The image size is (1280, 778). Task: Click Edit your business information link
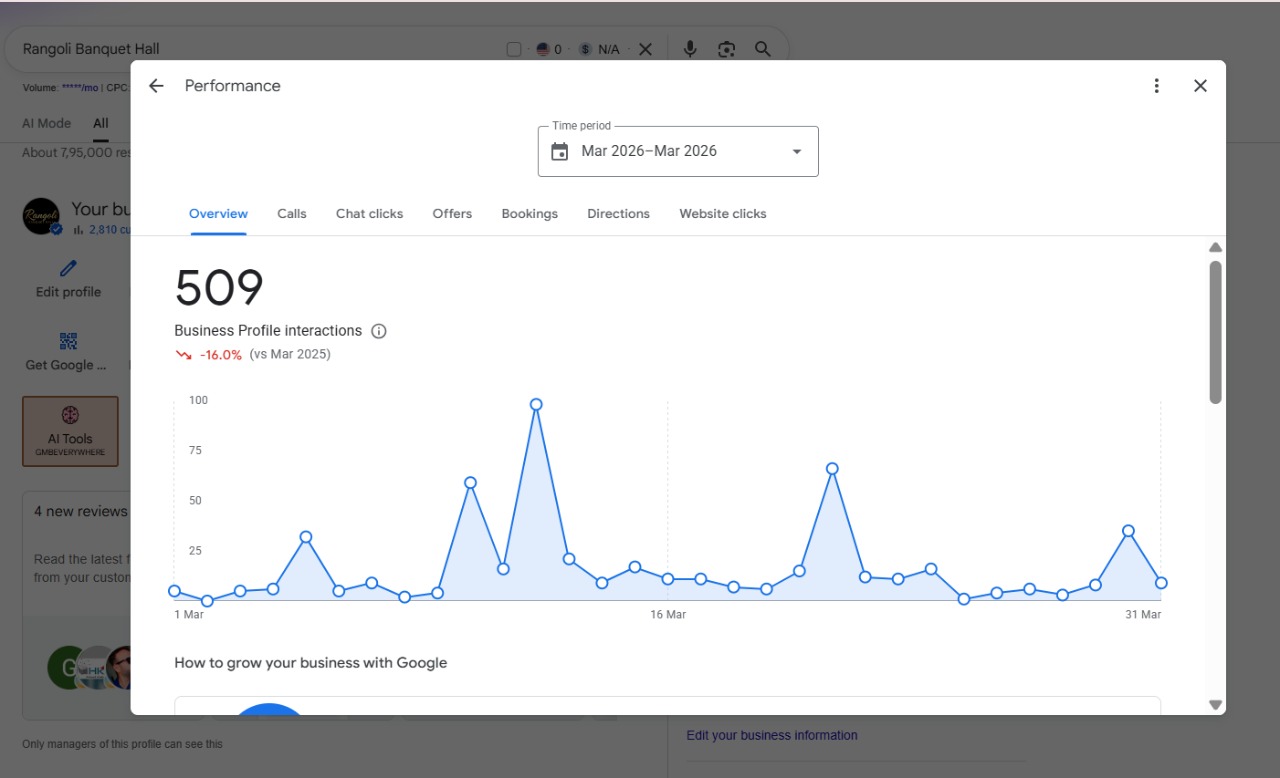coord(772,735)
